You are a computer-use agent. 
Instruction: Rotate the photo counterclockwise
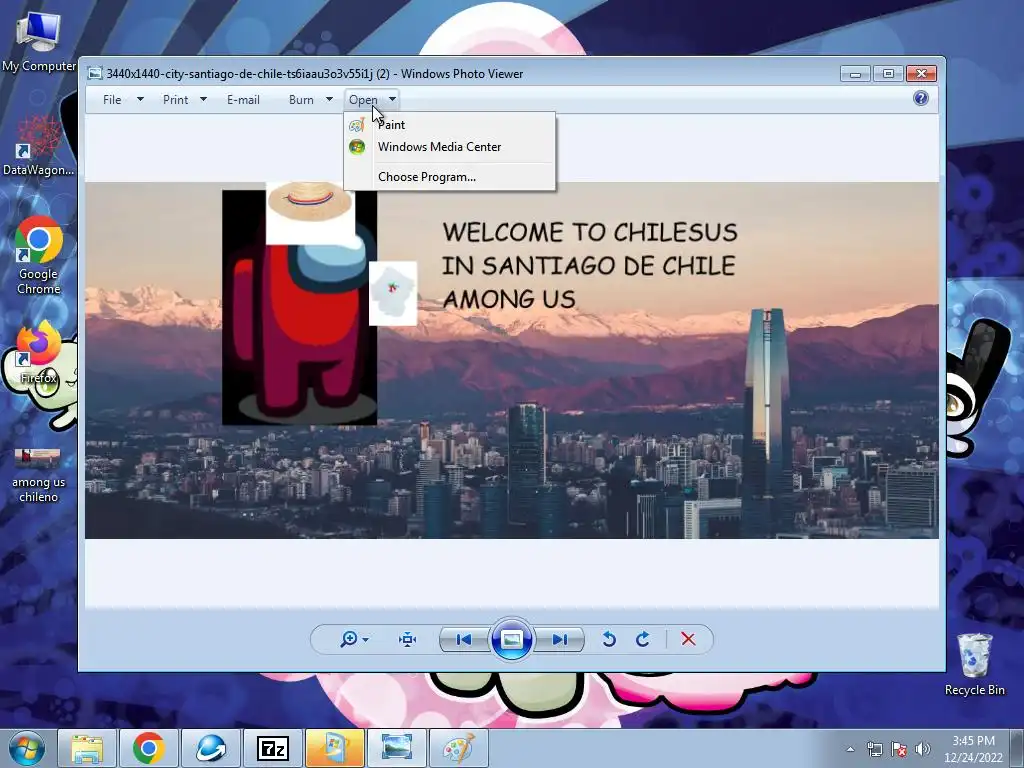609,639
